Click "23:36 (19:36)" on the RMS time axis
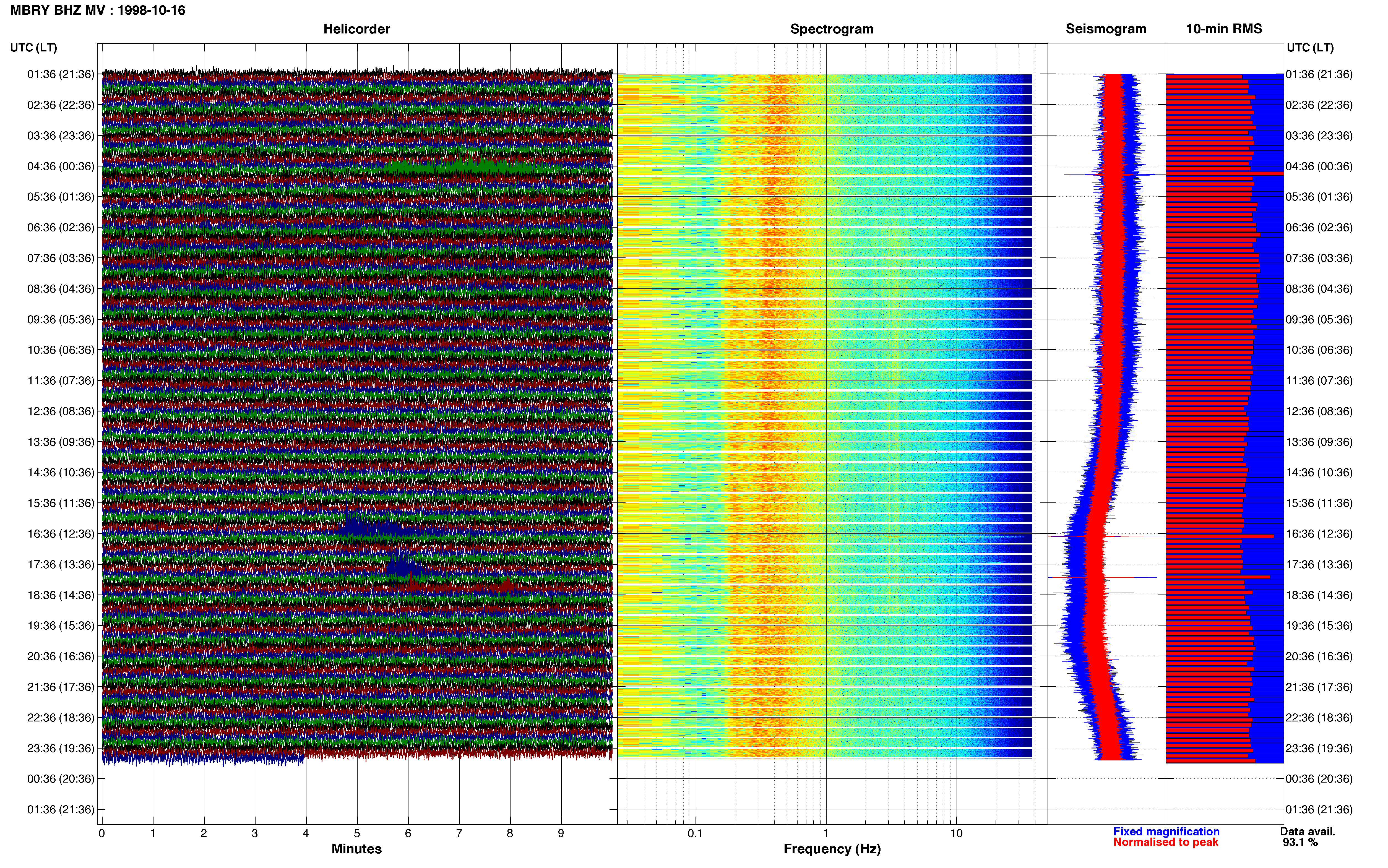 coord(1319,749)
